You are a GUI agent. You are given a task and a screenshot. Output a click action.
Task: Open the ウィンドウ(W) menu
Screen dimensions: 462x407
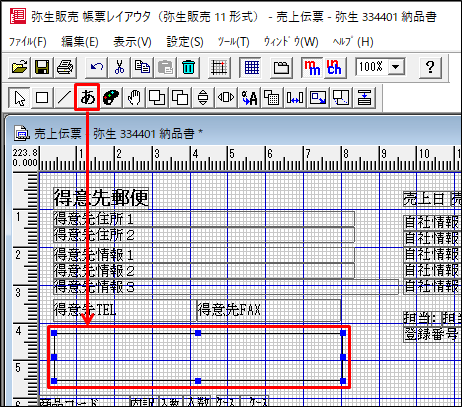coord(291,42)
